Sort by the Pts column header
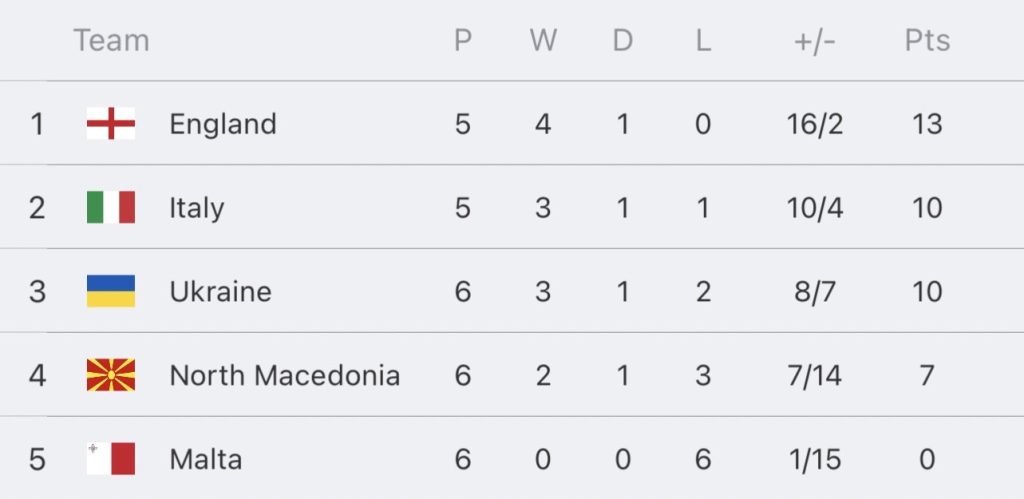Image resolution: width=1024 pixels, height=499 pixels. (x=927, y=40)
